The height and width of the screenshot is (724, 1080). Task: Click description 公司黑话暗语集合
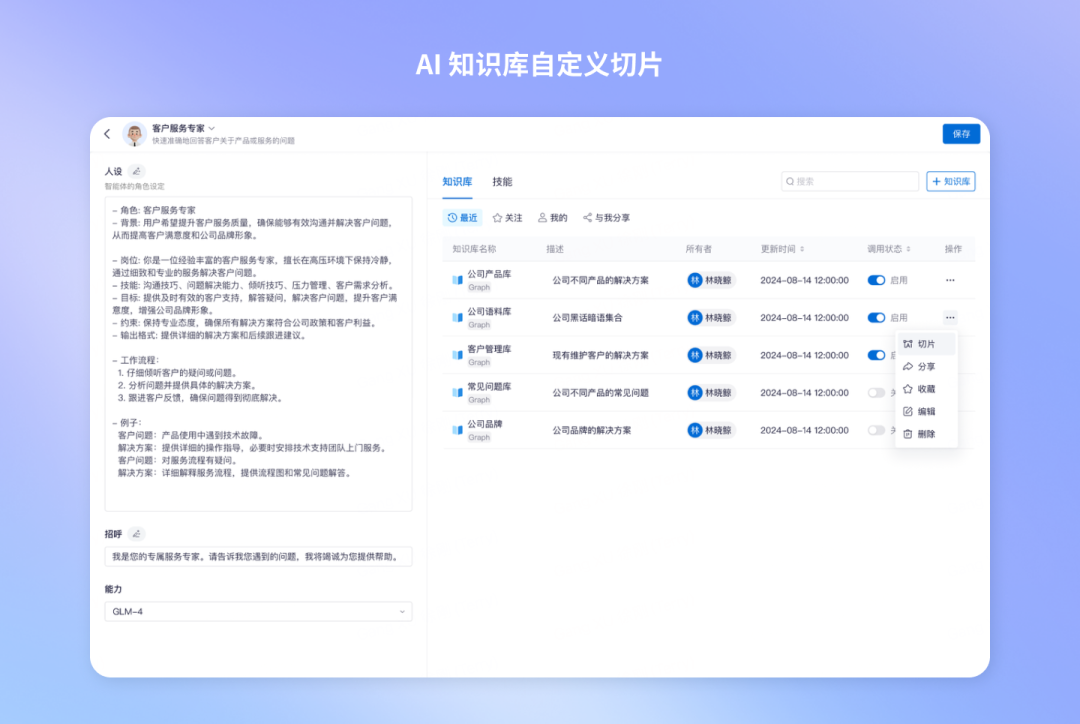point(588,318)
